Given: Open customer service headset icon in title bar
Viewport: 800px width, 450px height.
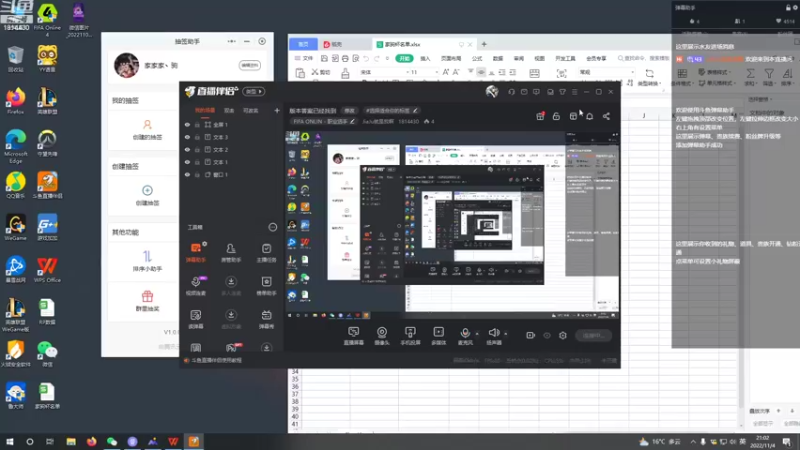Looking at the screenshot, I should [511, 92].
